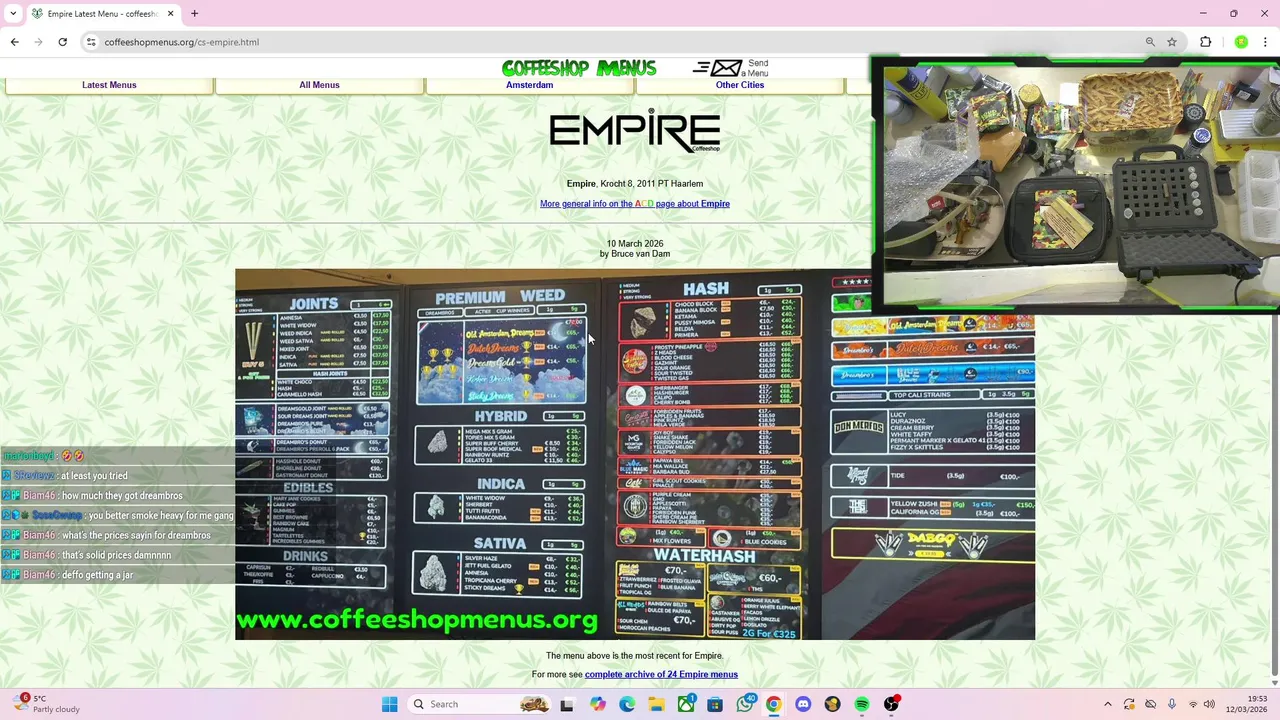The image size is (1280, 720).
Task: Go back to the previous page
Action: click(14, 42)
